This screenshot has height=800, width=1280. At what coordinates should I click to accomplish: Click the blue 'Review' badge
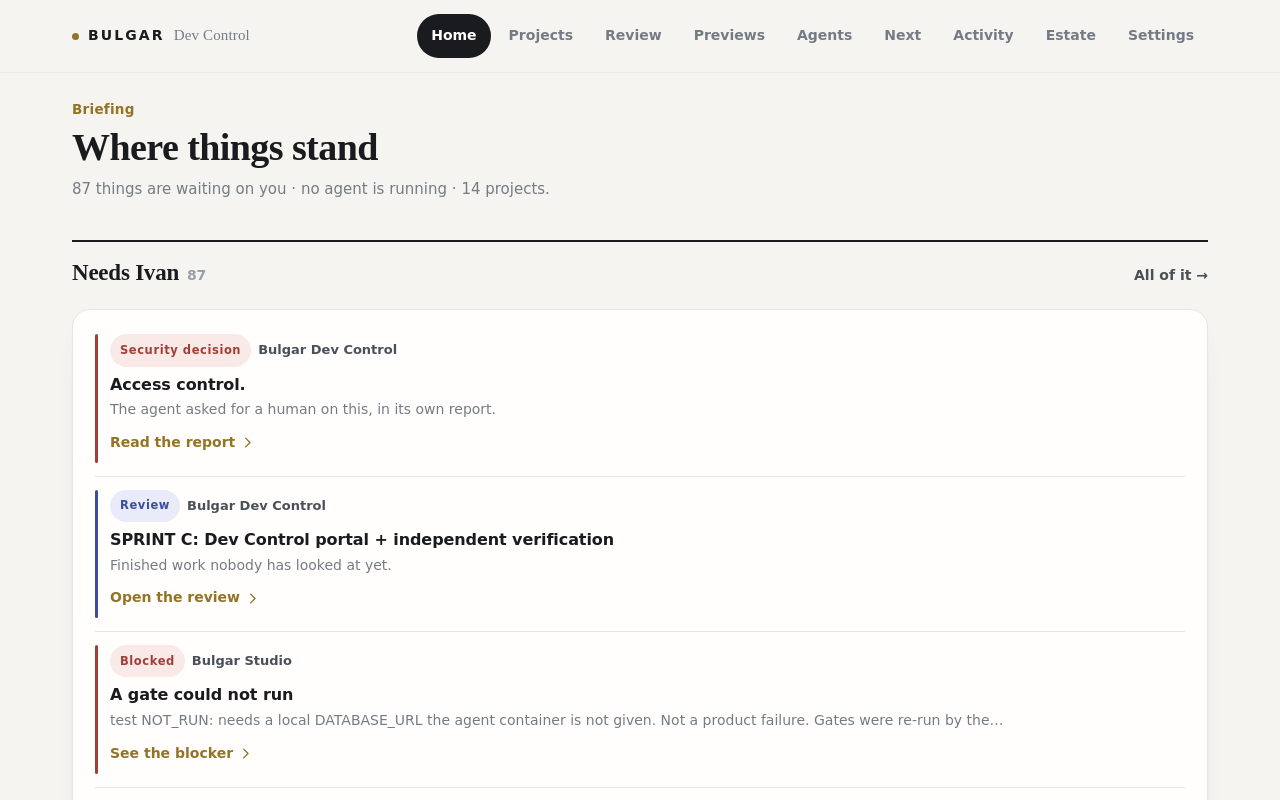pyautogui.click(x=145, y=506)
